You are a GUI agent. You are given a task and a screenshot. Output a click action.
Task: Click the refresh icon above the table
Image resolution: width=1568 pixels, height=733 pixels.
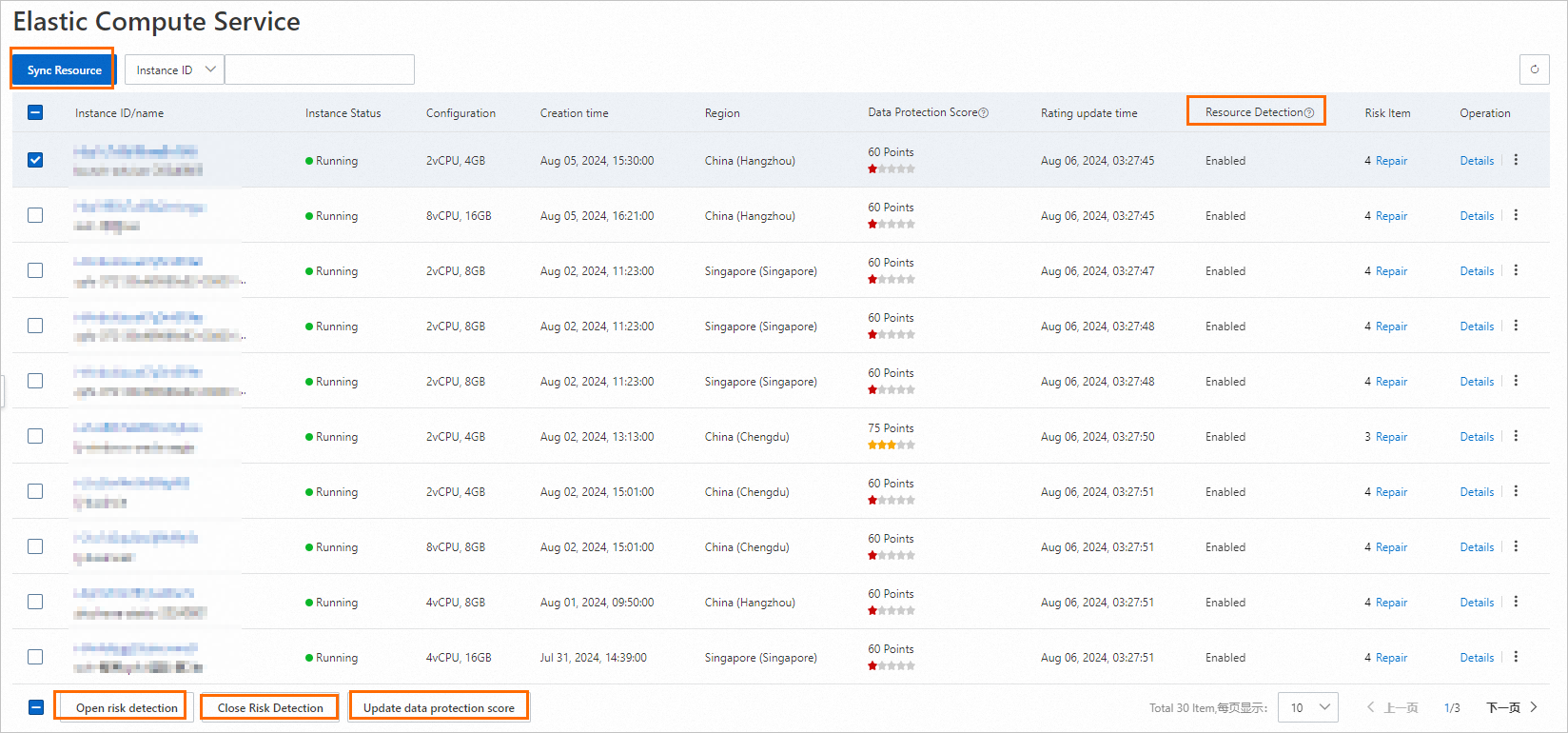click(x=1534, y=69)
